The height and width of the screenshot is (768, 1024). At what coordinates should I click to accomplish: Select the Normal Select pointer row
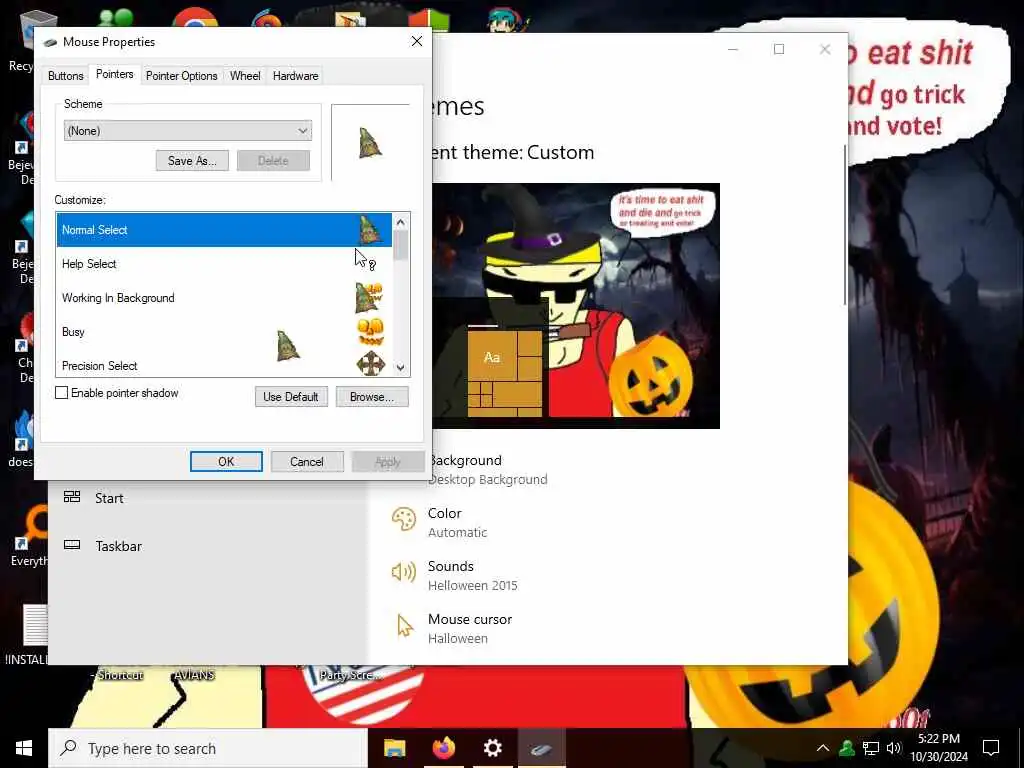(x=223, y=230)
